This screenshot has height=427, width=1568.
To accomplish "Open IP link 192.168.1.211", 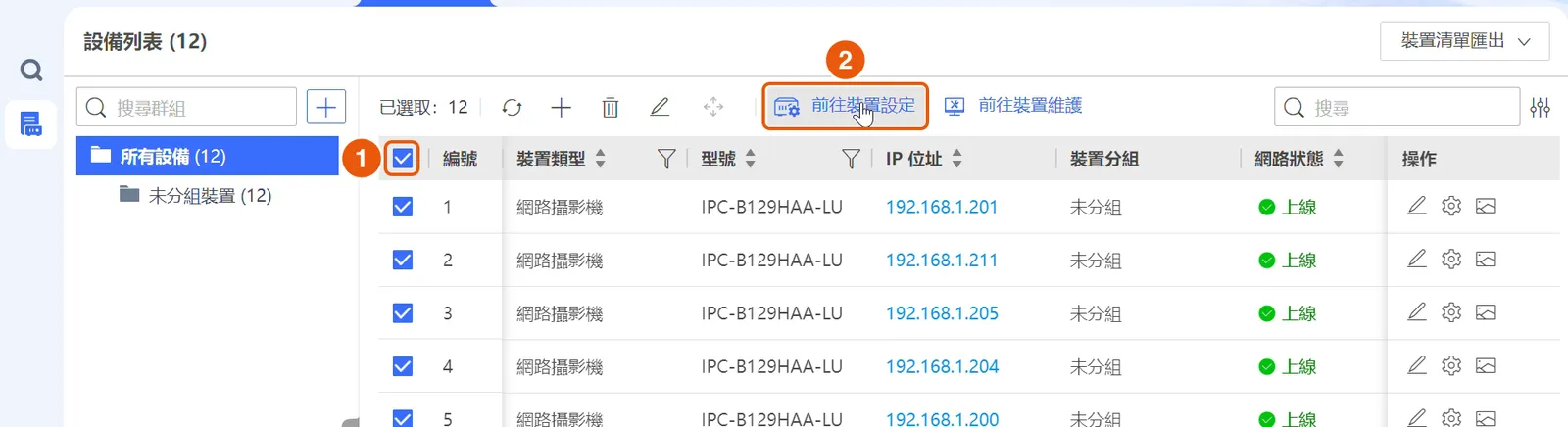I will tap(942, 260).
